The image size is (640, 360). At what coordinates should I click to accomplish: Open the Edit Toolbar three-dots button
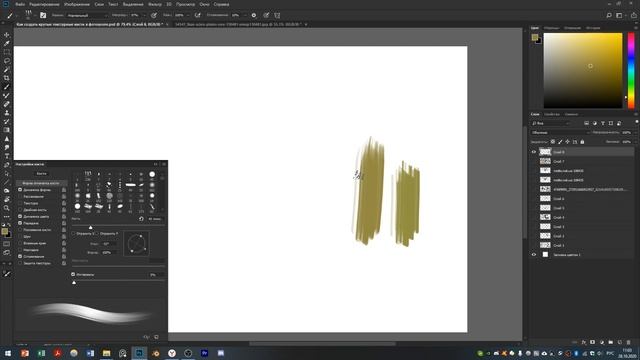click(7, 216)
